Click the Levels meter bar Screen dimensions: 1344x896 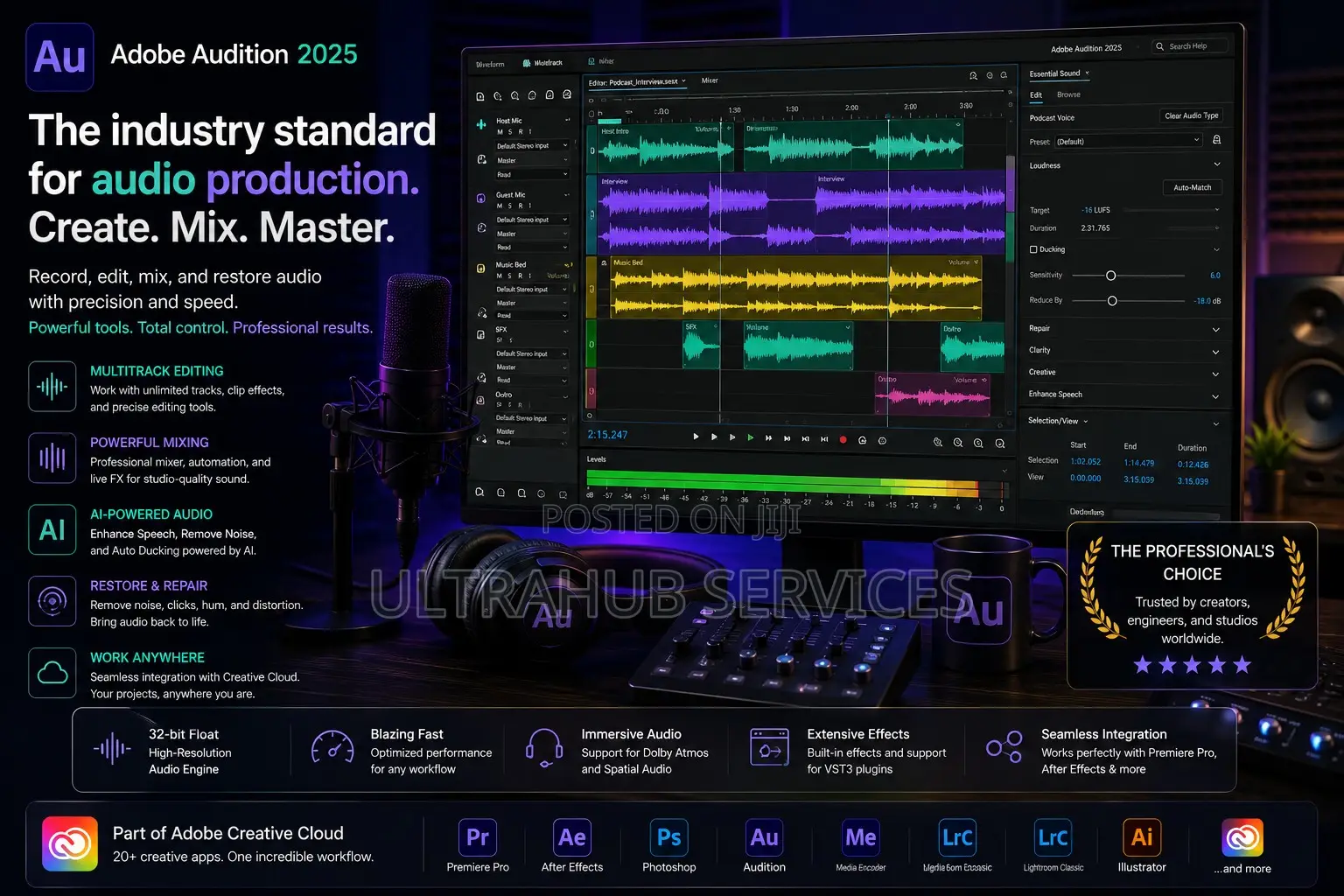[x=795, y=484]
